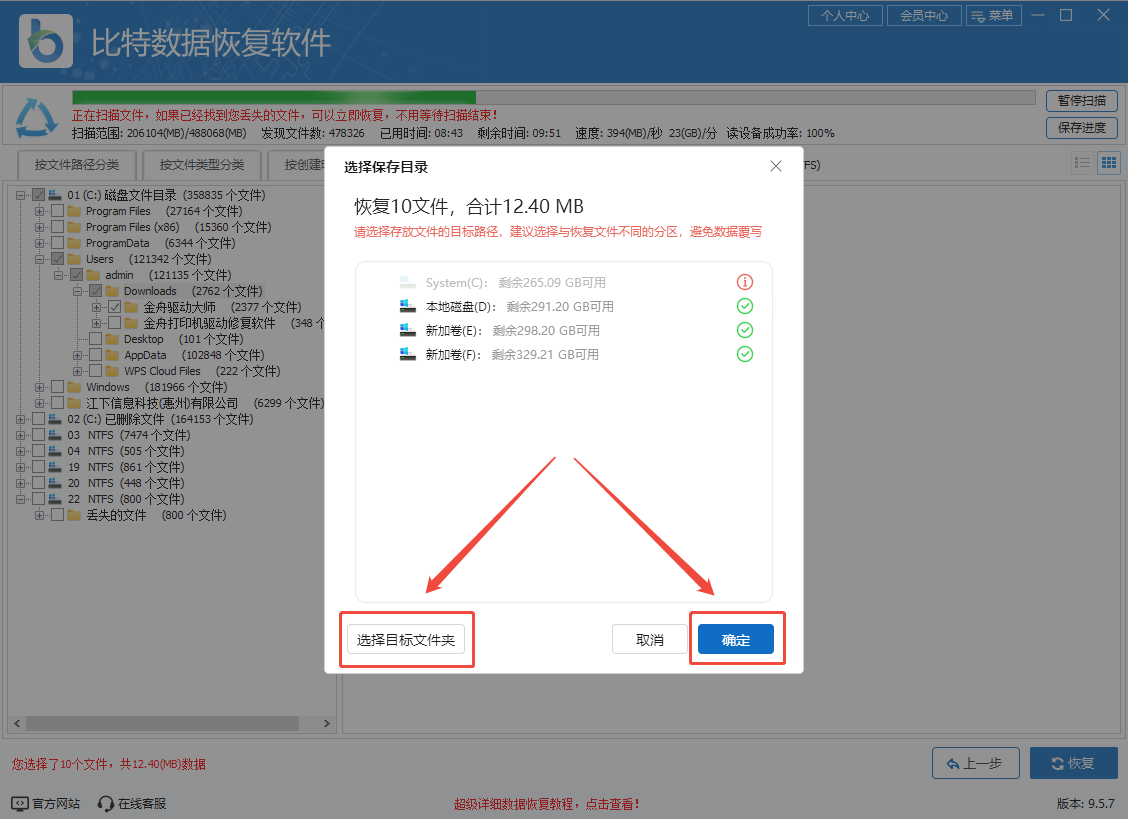
Task: Open the 菜单 menu
Action: click(x=993, y=15)
